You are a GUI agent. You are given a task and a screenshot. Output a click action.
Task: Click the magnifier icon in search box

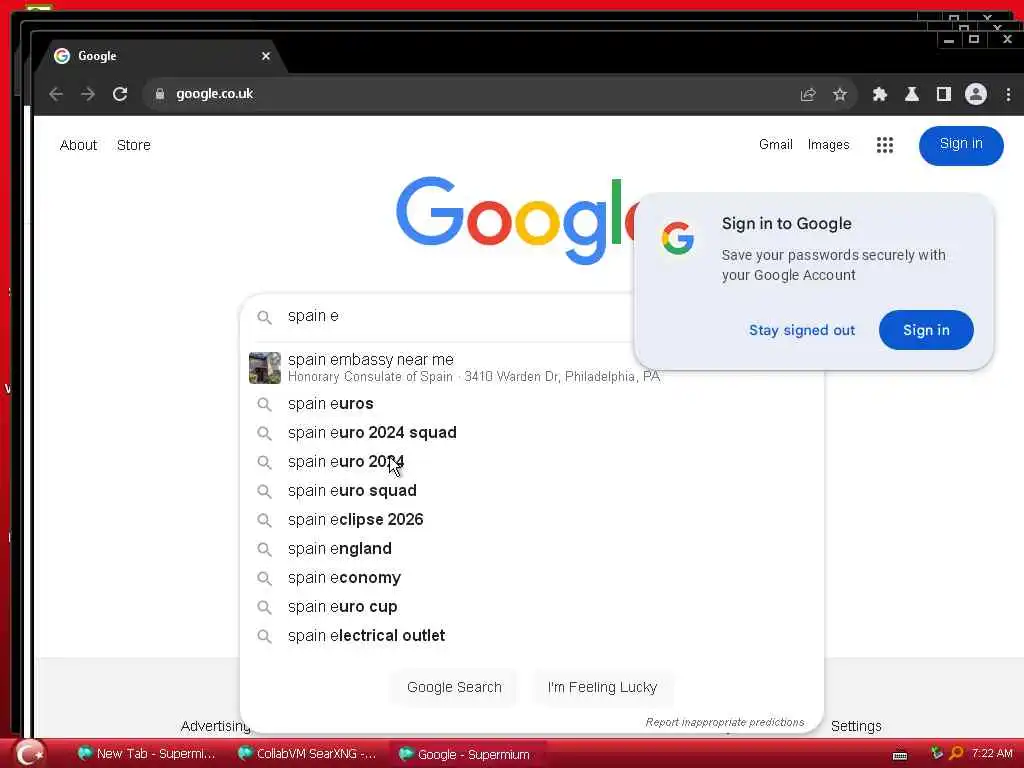pos(264,317)
